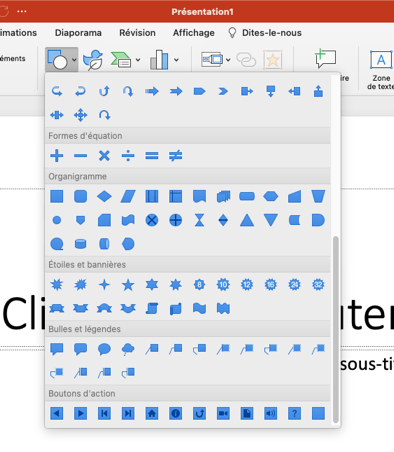Select the minus equation shape
This screenshot has height=452, width=394.
coord(80,156)
